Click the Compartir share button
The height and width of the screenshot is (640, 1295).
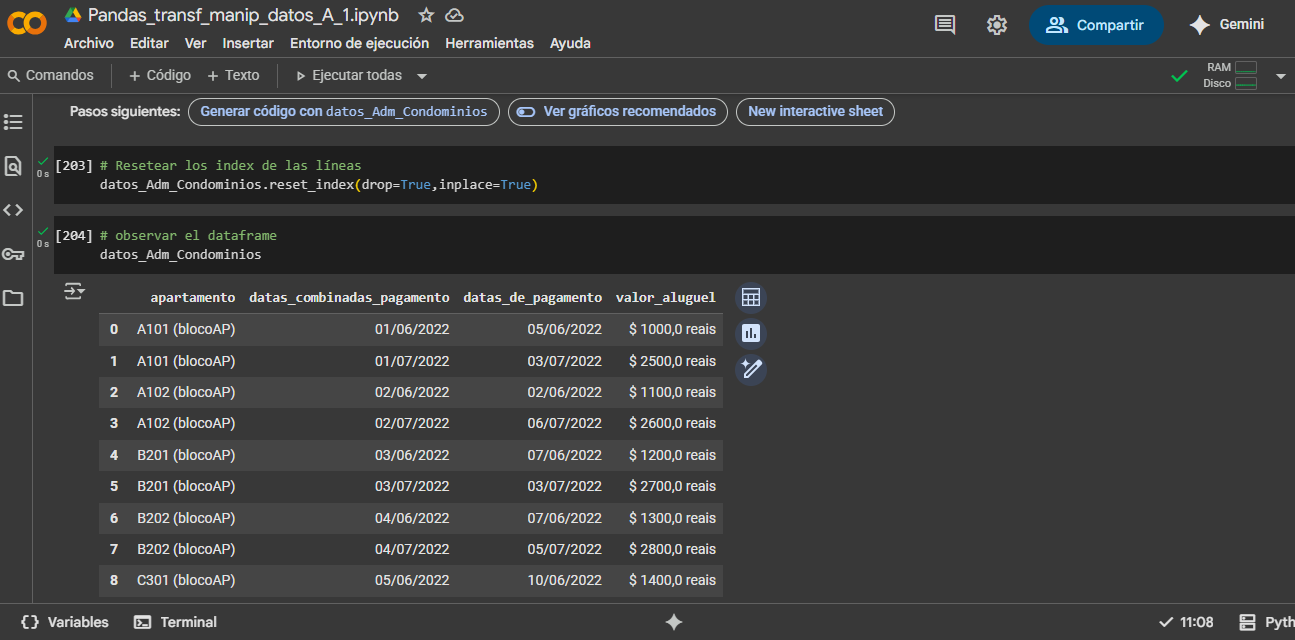[1096, 25]
